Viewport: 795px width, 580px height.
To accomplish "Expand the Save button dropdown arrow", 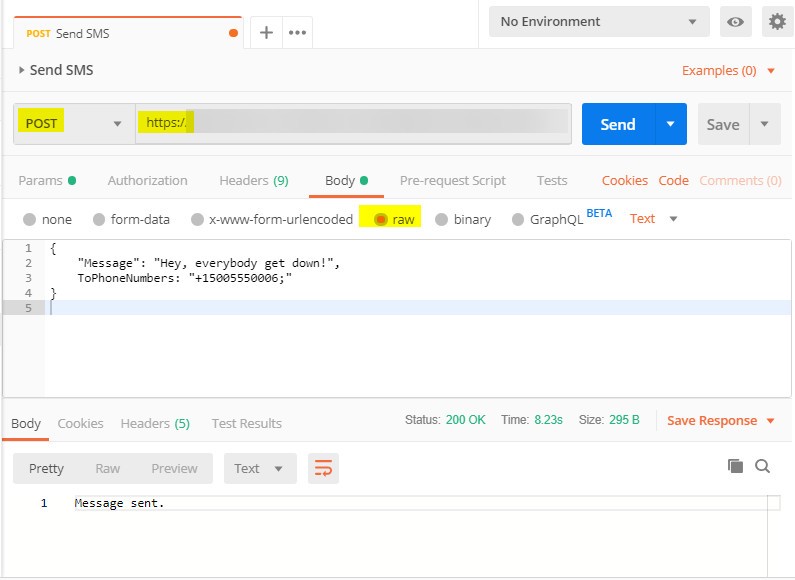I will [765, 124].
